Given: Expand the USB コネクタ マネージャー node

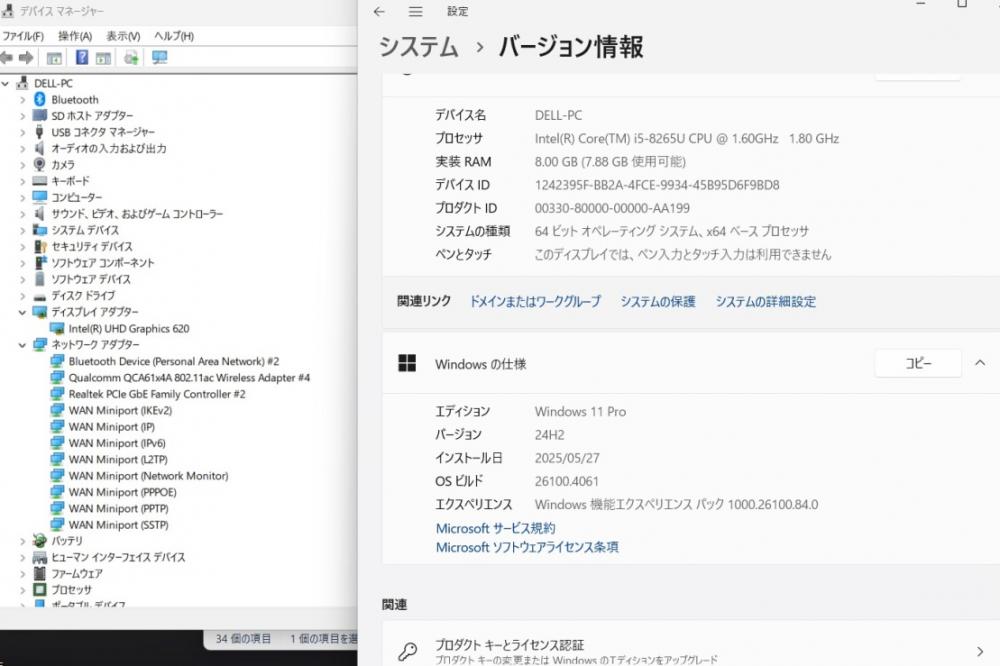Looking at the screenshot, I should click(x=22, y=133).
